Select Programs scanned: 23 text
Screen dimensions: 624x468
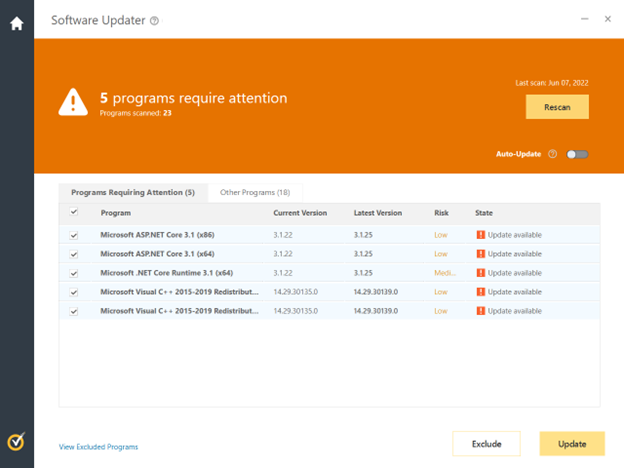coord(135,113)
